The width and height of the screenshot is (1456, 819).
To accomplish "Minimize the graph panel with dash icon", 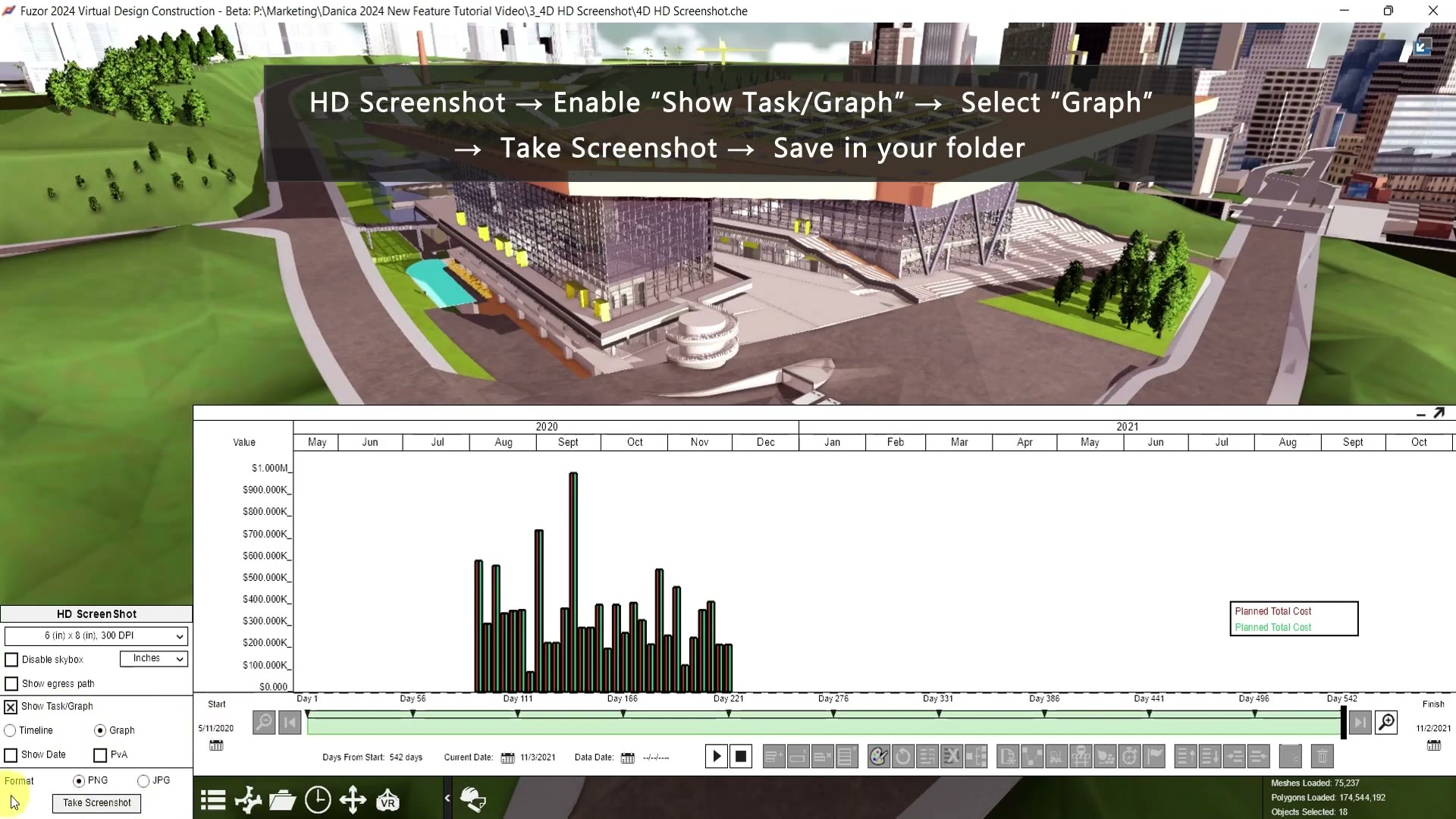I will point(1420,414).
